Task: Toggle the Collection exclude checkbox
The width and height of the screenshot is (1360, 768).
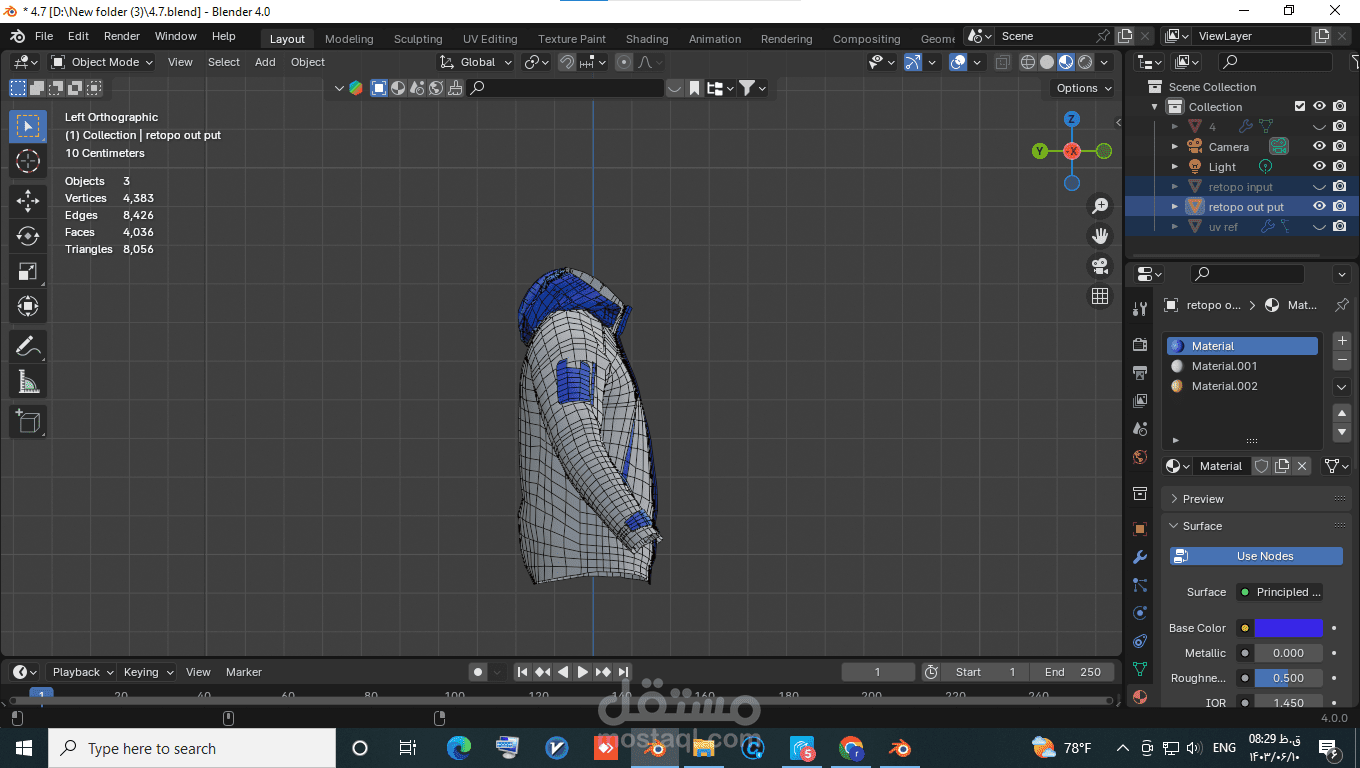Action: point(1300,107)
